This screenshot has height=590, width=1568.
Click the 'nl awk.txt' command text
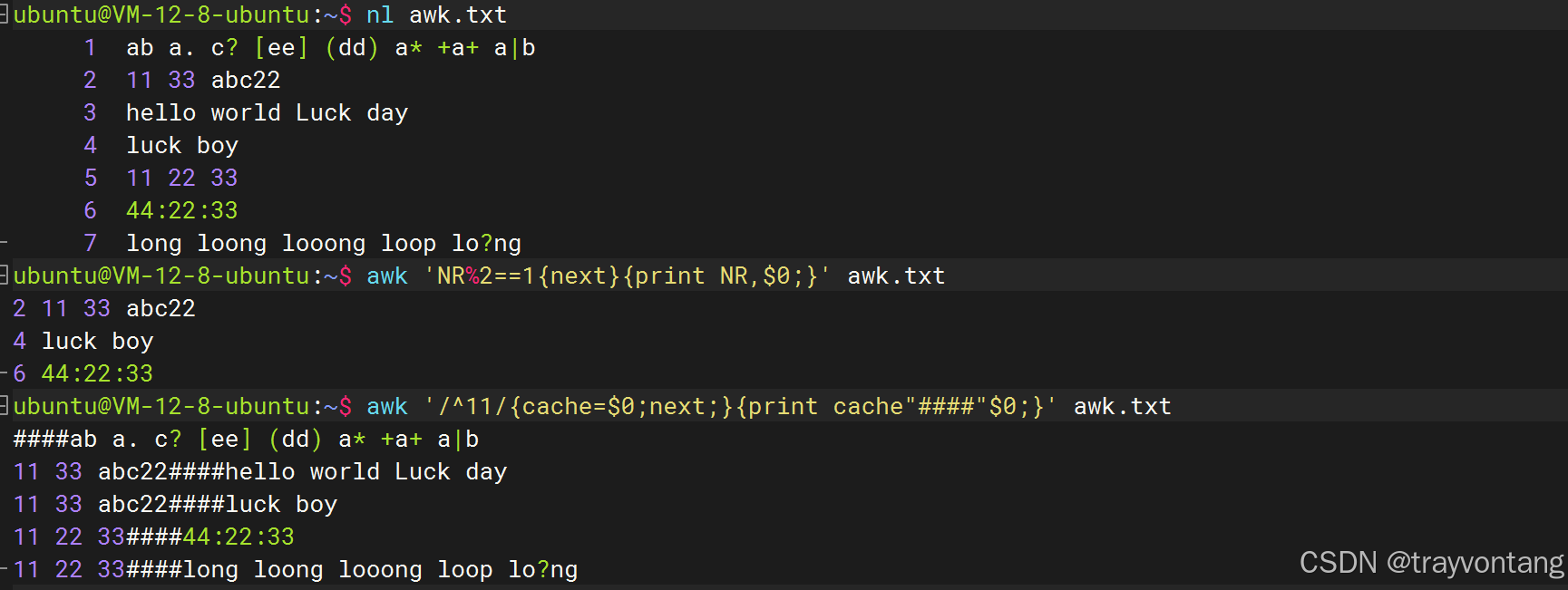click(x=436, y=15)
